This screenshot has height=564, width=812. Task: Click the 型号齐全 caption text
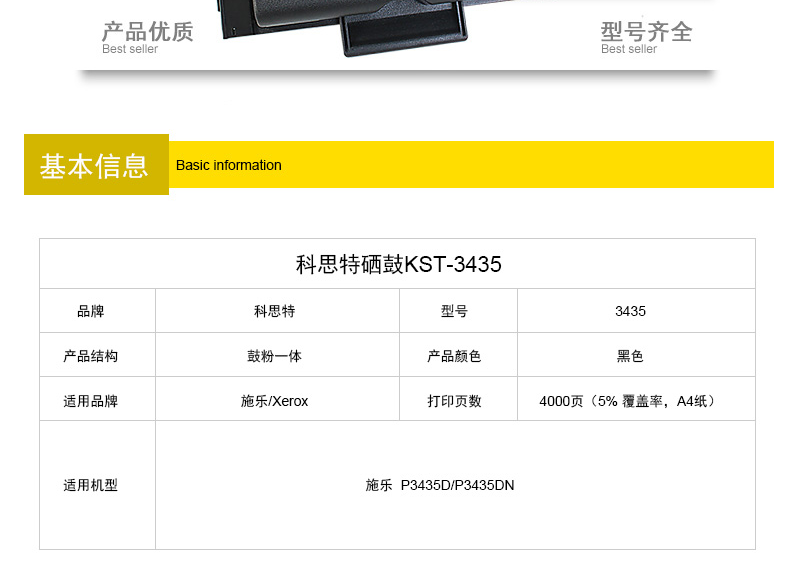[x=646, y=32]
